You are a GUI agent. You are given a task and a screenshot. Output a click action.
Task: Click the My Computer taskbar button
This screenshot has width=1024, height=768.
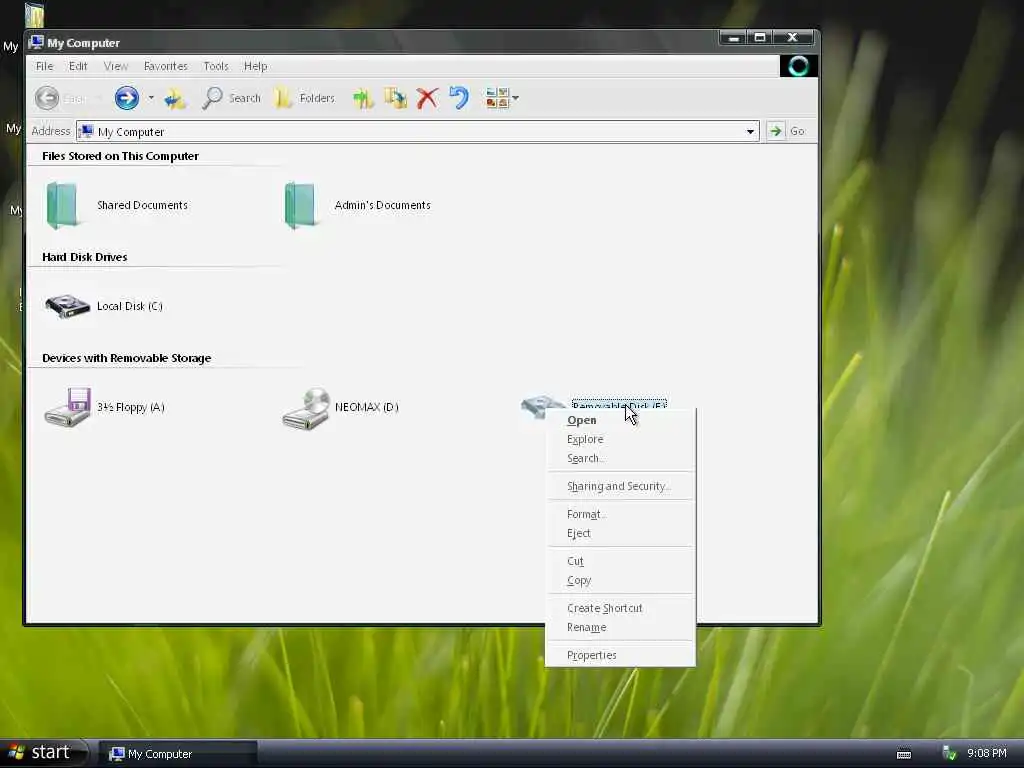[x=178, y=754]
